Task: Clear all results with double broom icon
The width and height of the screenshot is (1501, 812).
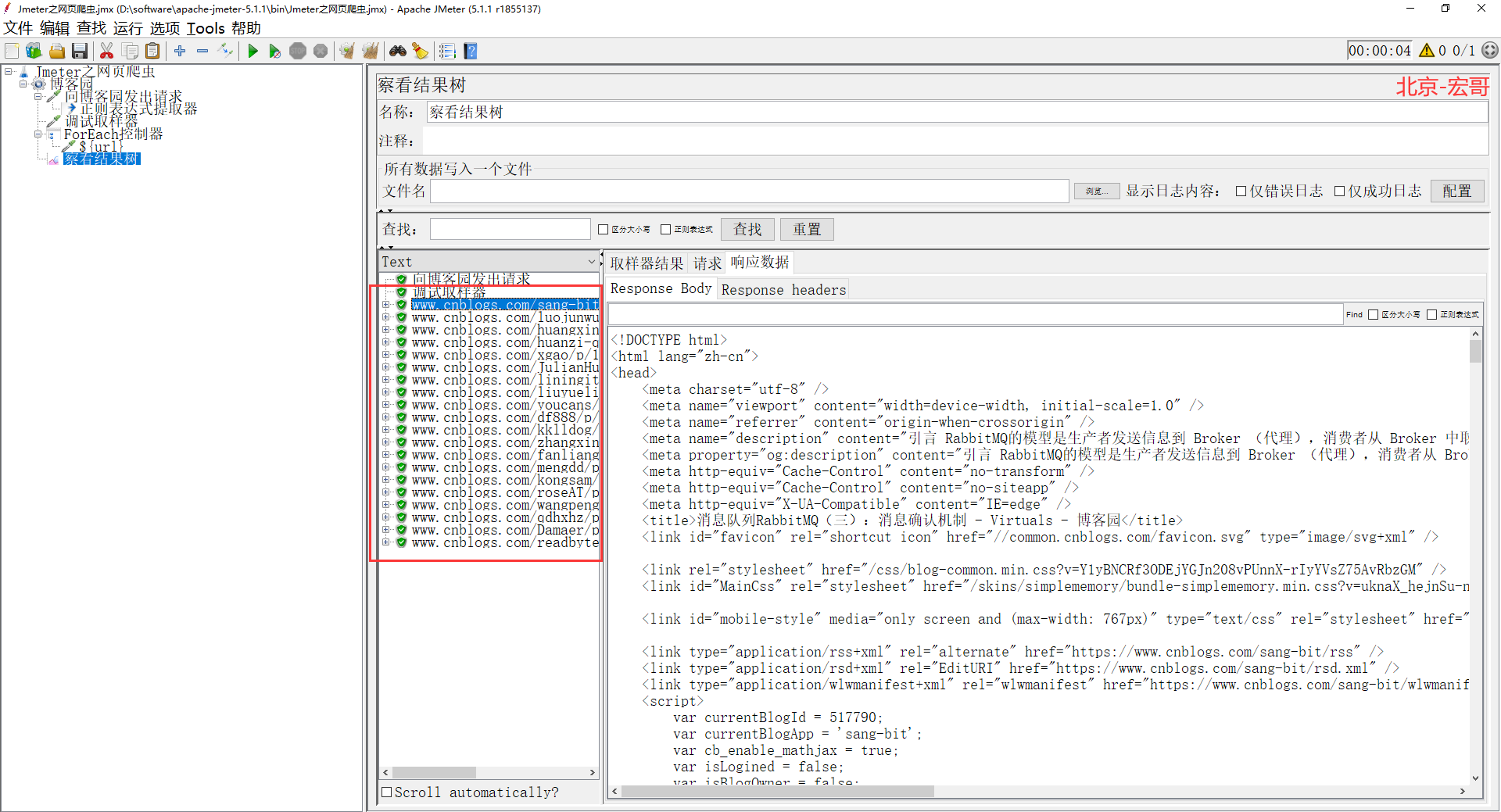Action: (370, 51)
